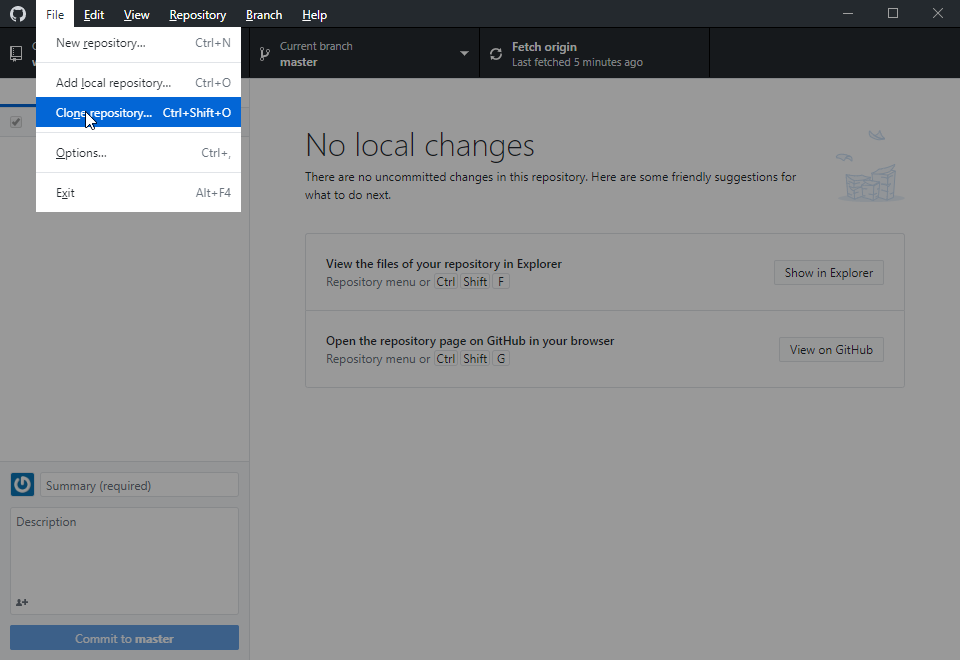Open Options... from the File menu
960x660 pixels.
(138, 152)
